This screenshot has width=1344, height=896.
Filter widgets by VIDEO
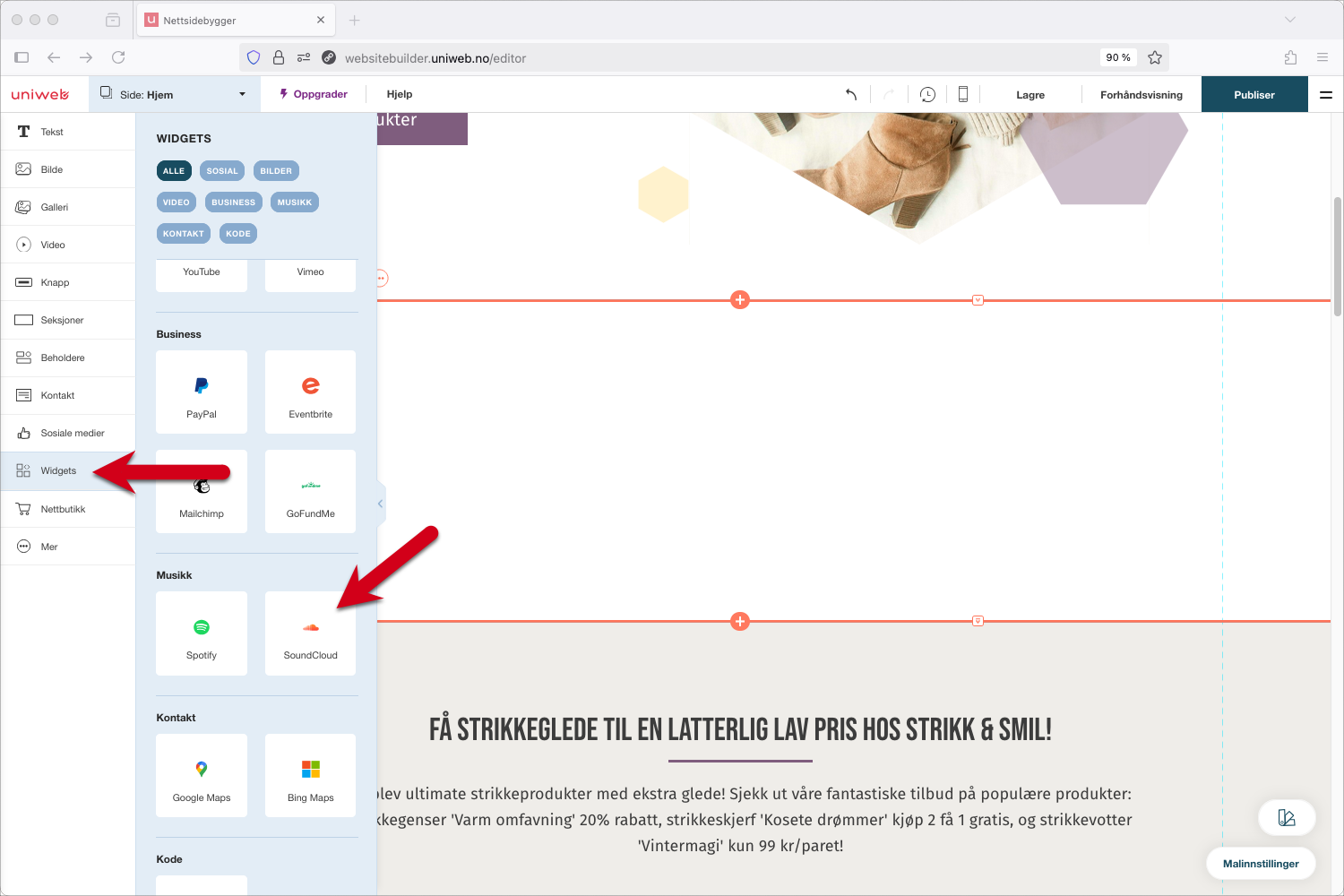point(177,202)
